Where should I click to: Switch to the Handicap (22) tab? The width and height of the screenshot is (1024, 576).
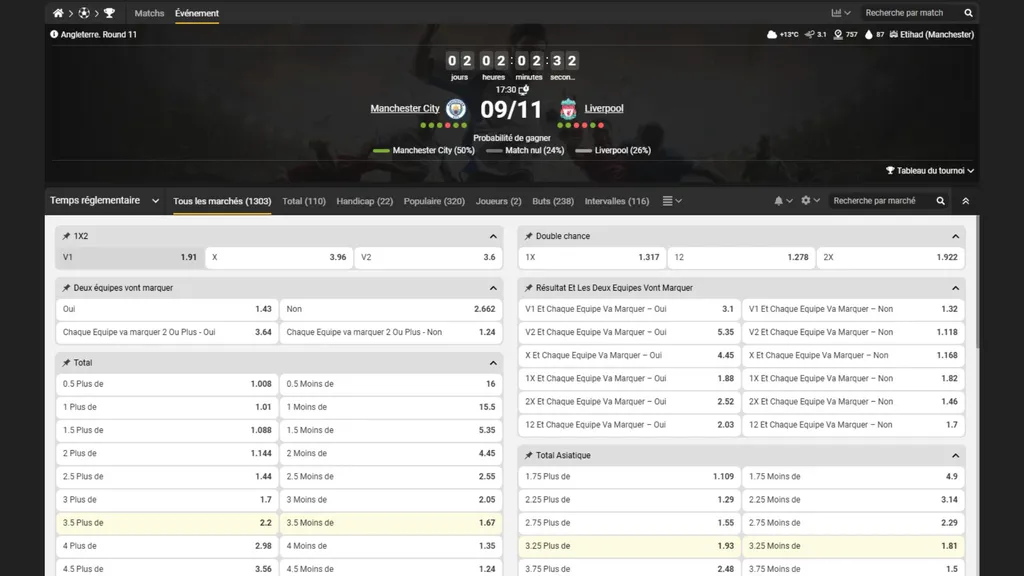(364, 201)
